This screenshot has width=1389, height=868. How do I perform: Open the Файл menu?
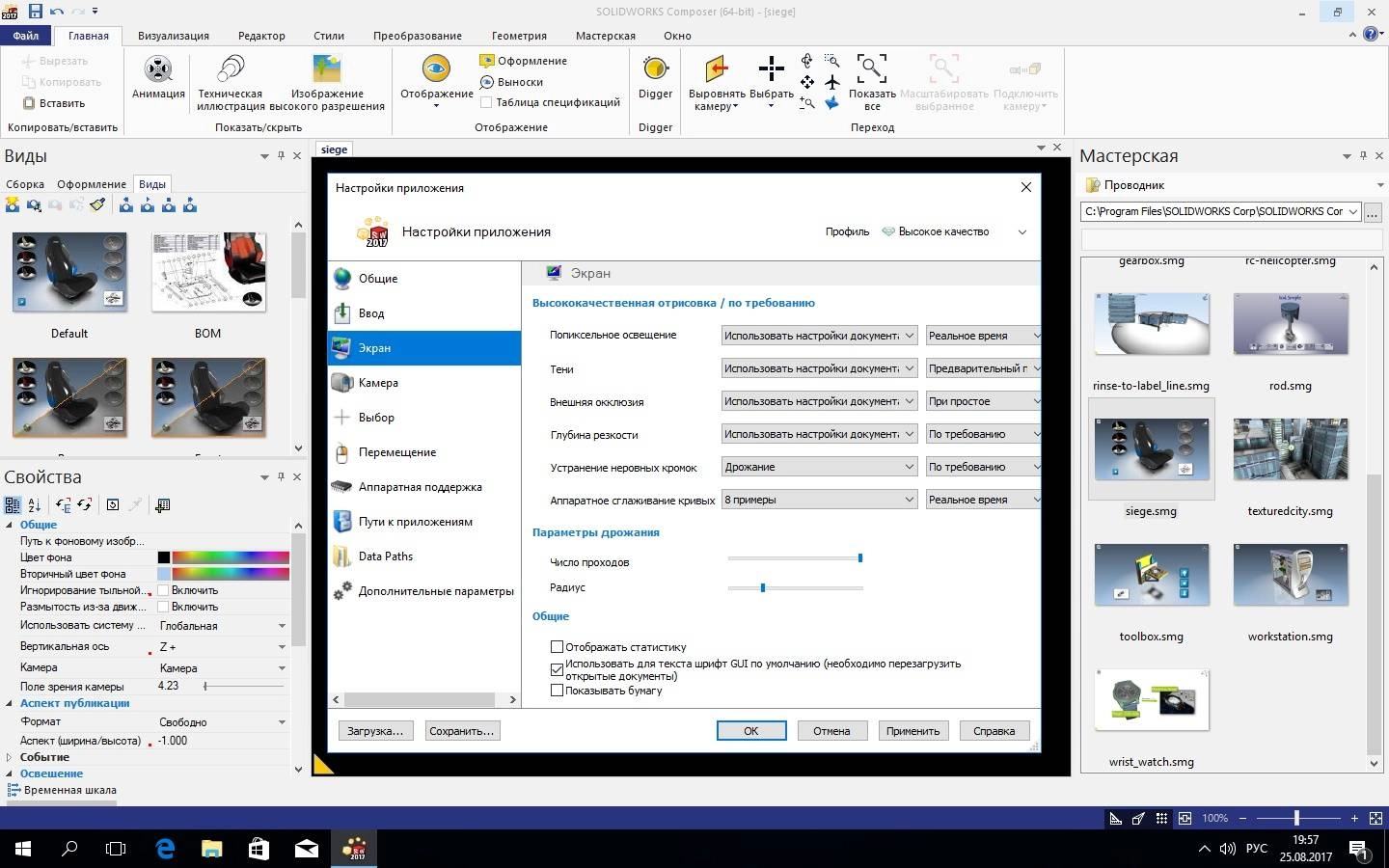pyautogui.click(x=26, y=36)
